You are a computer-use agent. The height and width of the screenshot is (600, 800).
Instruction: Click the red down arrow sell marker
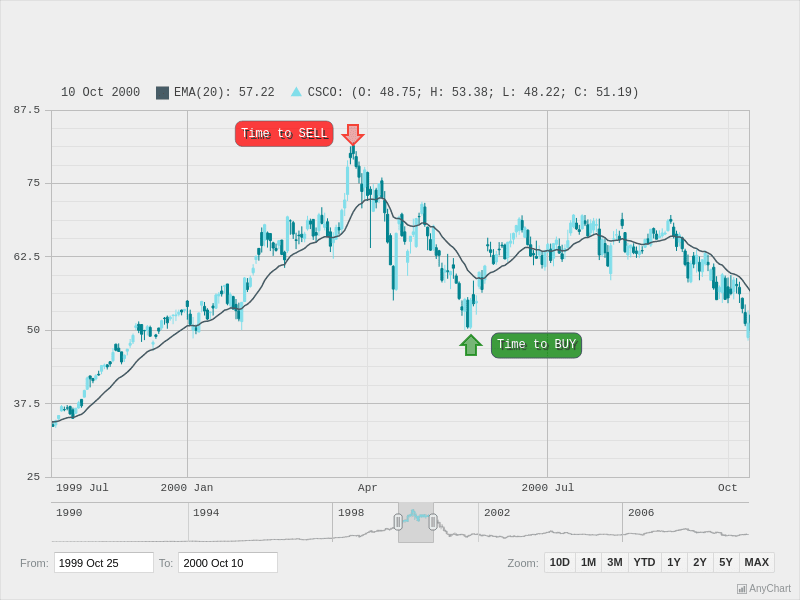pos(353,135)
